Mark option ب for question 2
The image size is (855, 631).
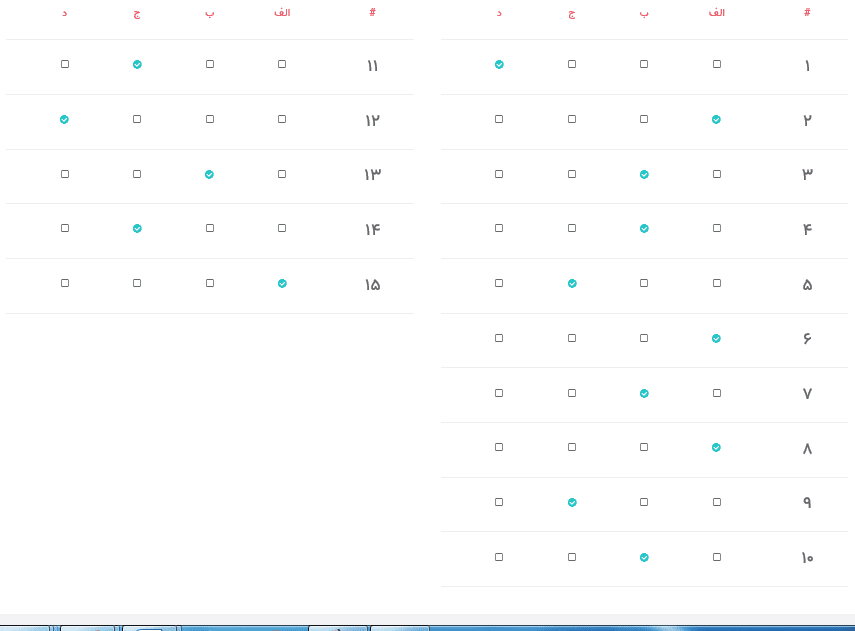click(x=644, y=119)
